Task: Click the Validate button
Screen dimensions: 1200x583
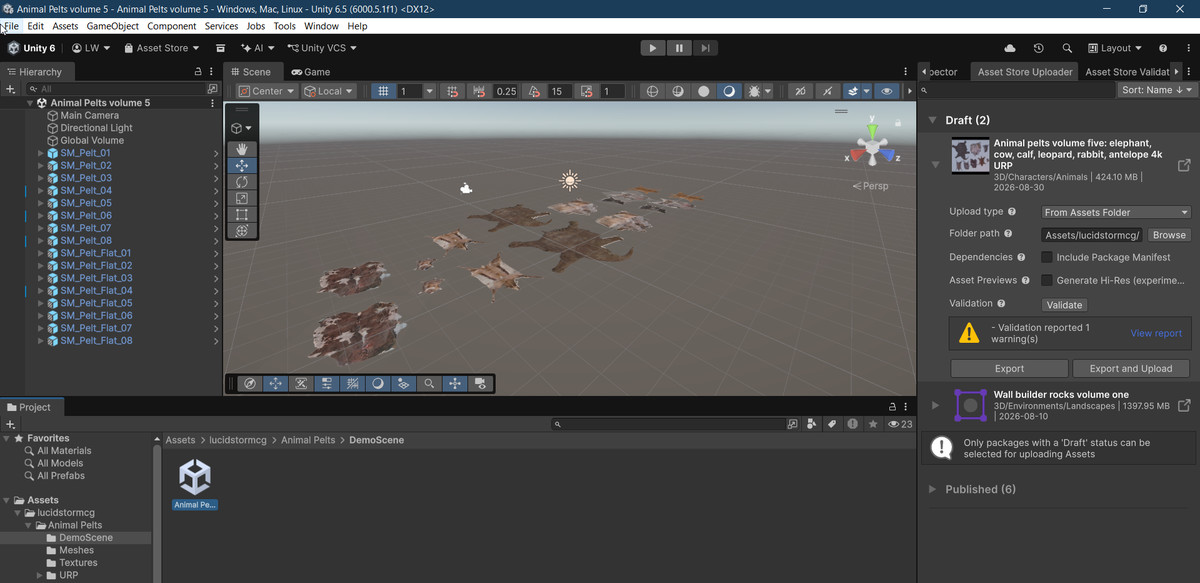Action: (x=1064, y=304)
